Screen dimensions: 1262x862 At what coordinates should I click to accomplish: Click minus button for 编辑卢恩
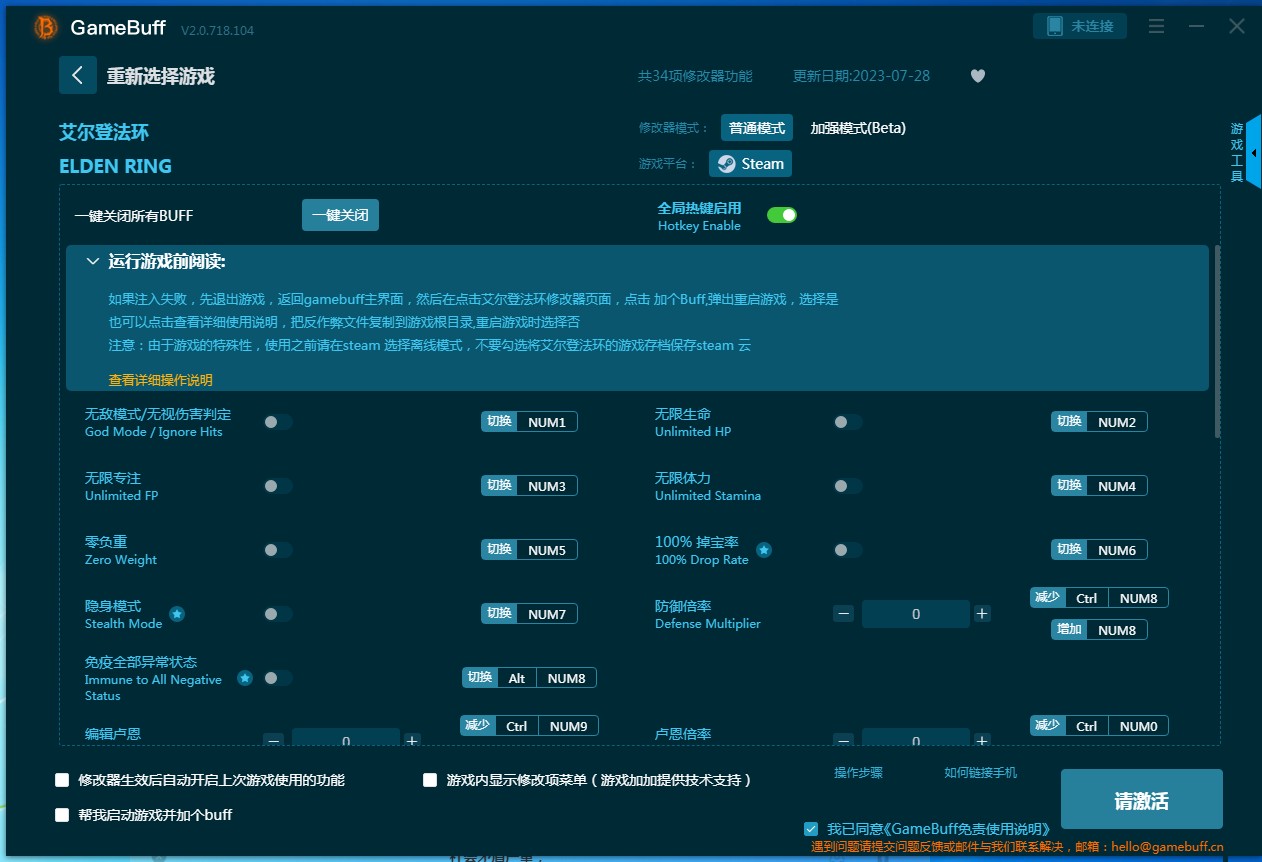click(x=273, y=741)
